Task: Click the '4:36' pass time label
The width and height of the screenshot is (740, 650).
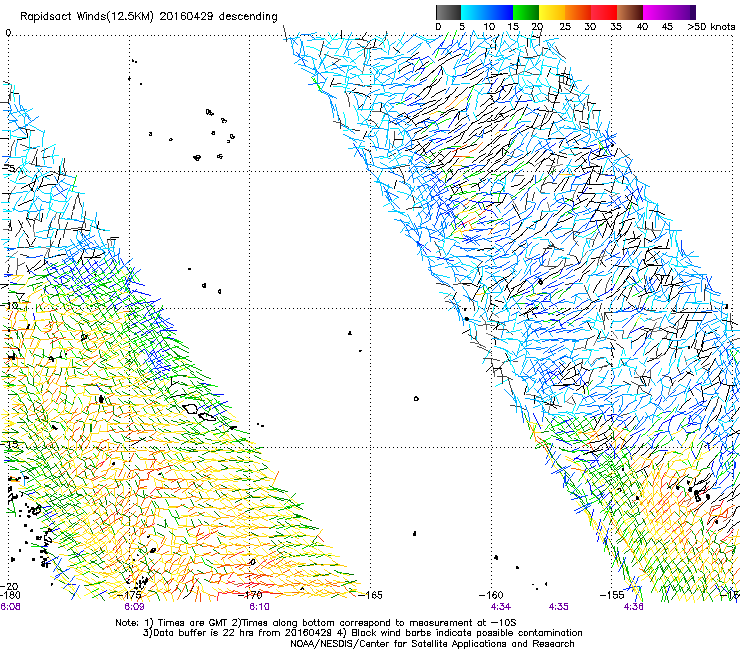Action: tap(633, 607)
